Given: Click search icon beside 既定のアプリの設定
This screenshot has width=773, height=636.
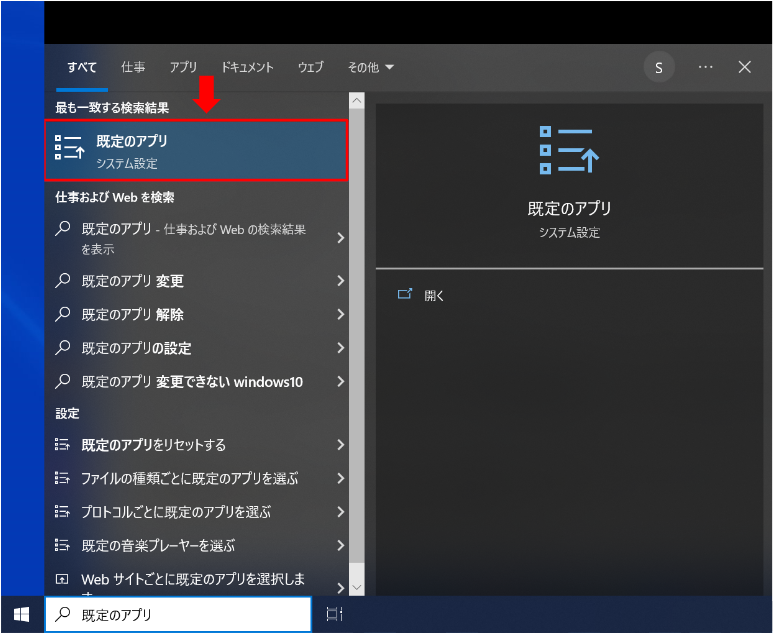Looking at the screenshot, I should [x=63, y=347].
